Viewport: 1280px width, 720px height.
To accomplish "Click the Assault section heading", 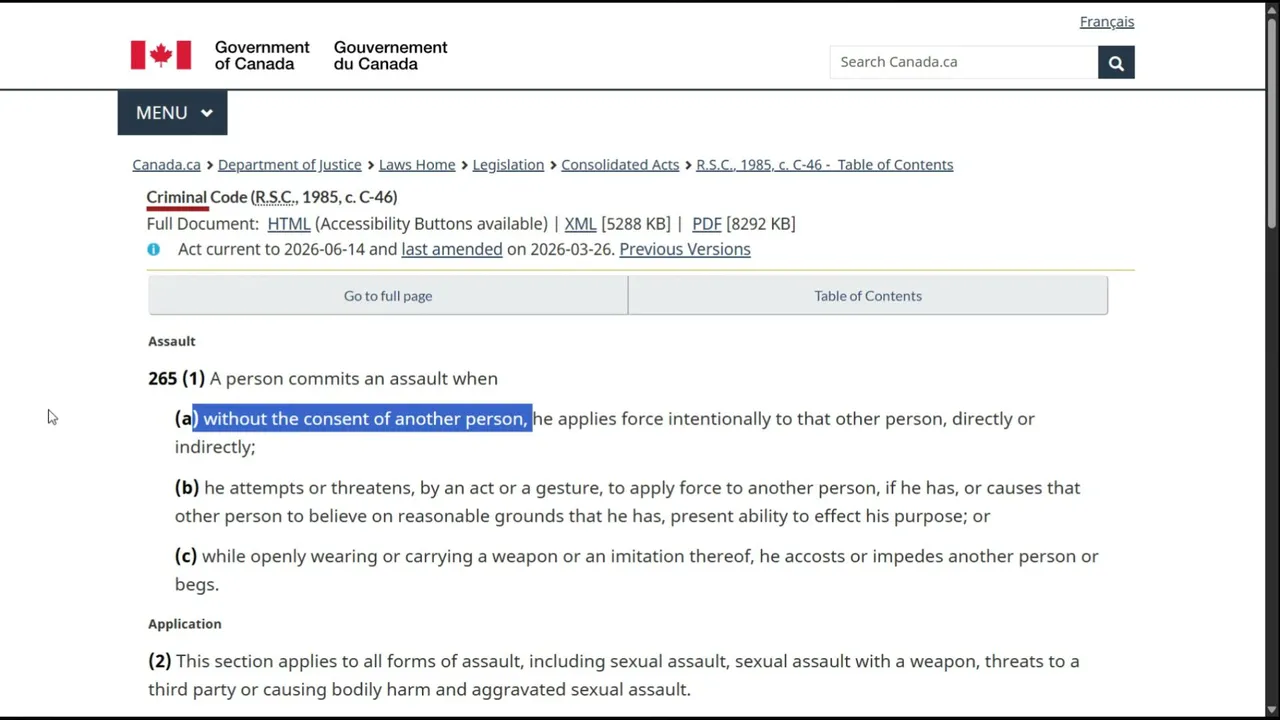I will click(x=172, y=341).
